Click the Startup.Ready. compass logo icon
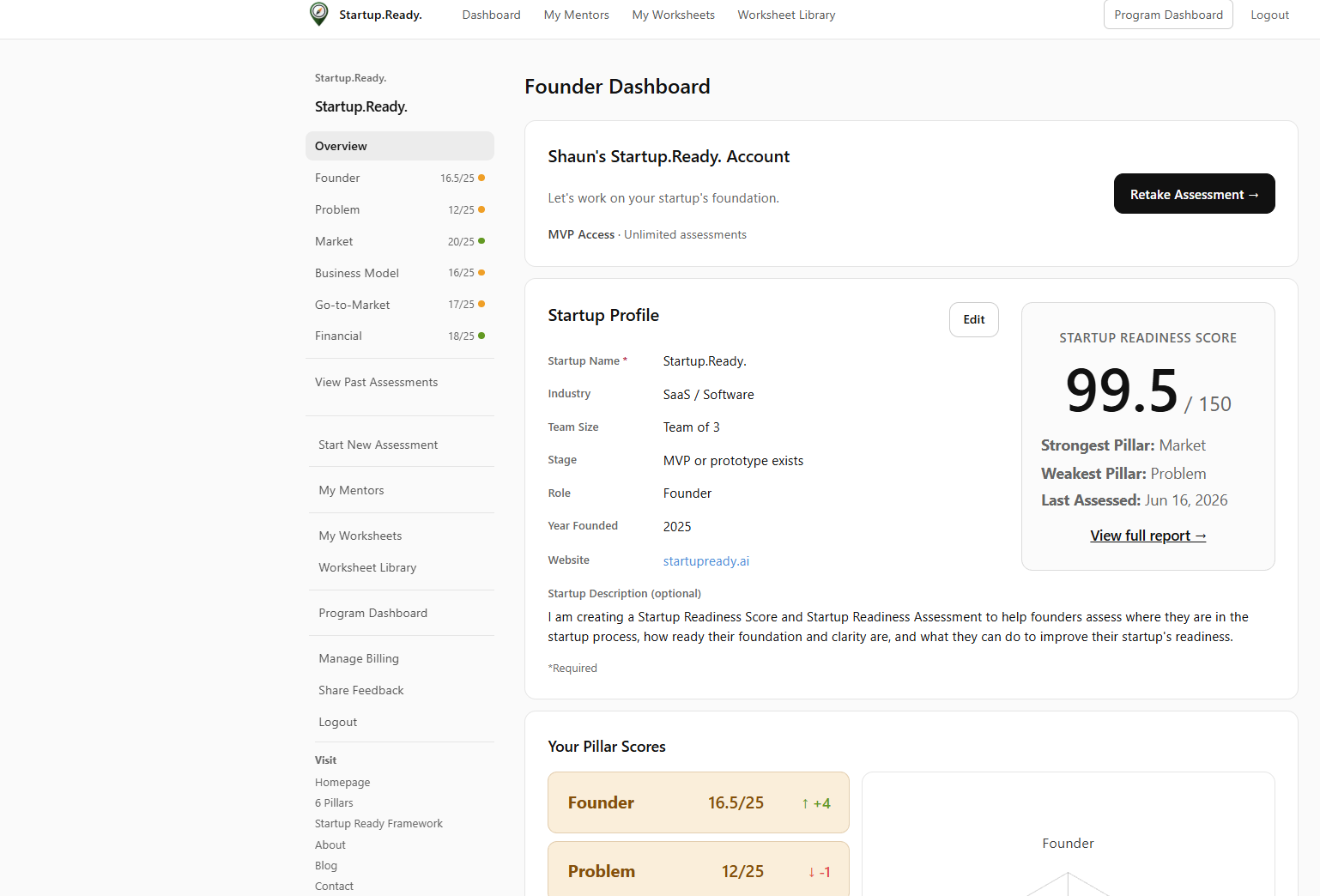The image size is (1320, 896). [318, 14]
